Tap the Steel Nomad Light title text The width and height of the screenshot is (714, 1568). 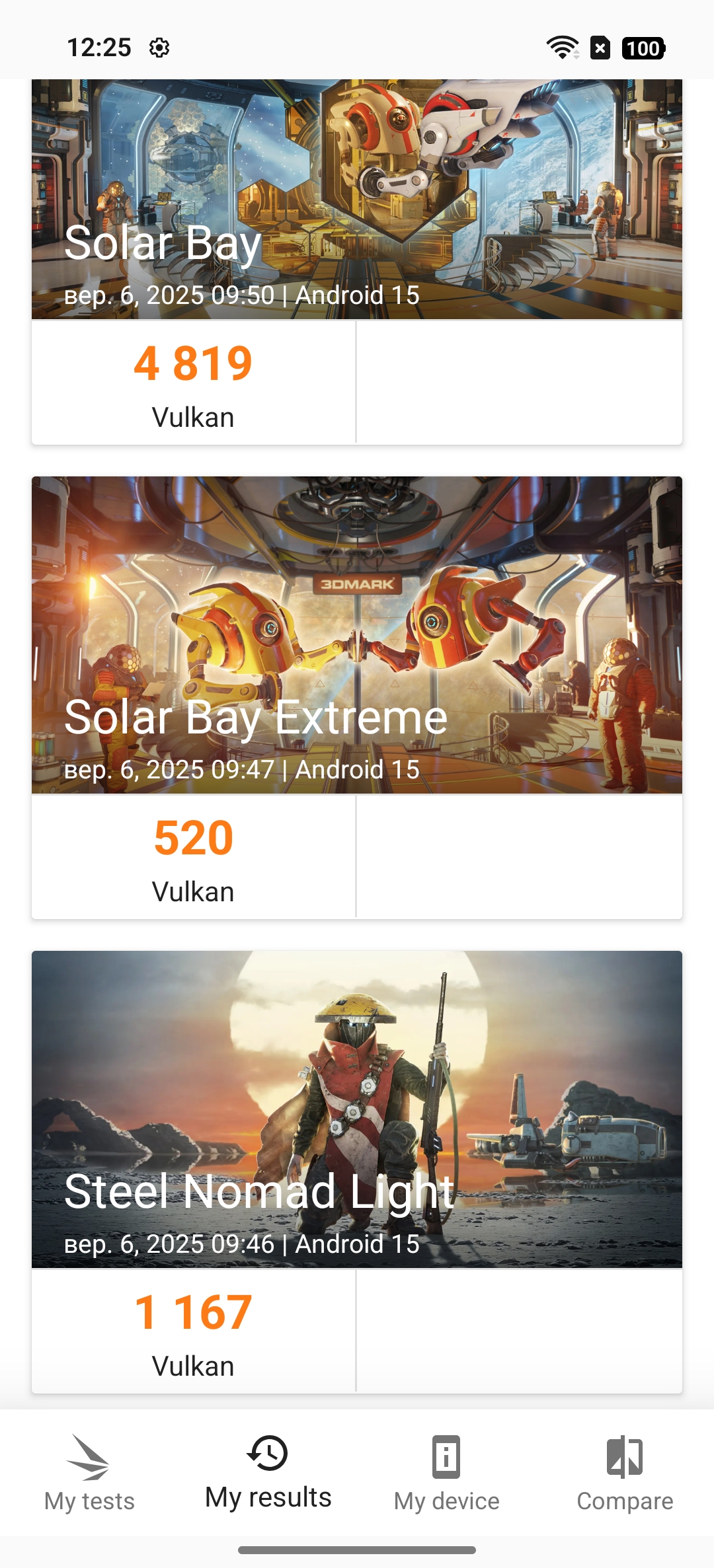click(x=259, y=1192)
